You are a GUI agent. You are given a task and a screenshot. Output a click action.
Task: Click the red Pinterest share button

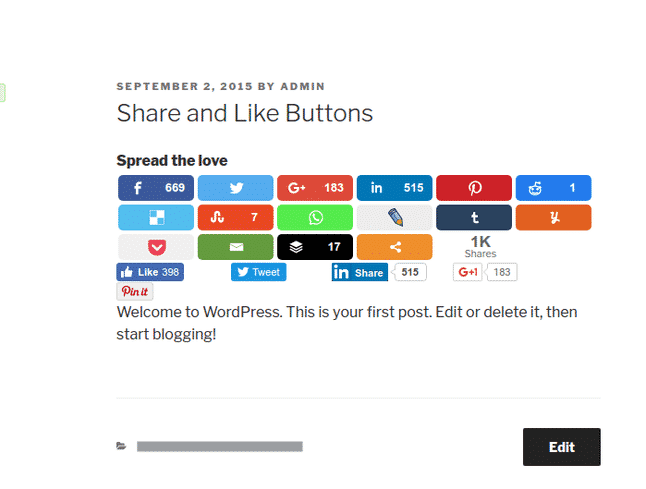click(473, 188)
